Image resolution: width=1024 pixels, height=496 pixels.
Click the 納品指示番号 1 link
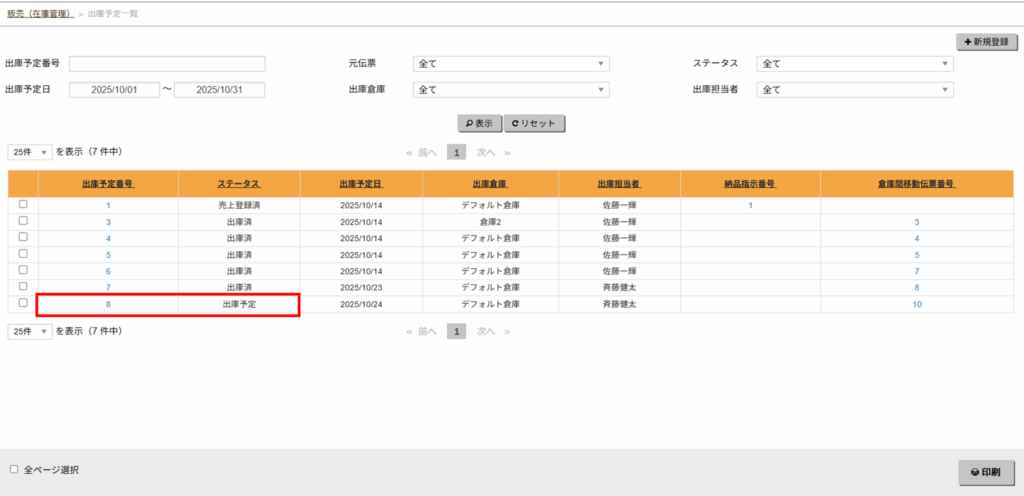coord(750,205)
